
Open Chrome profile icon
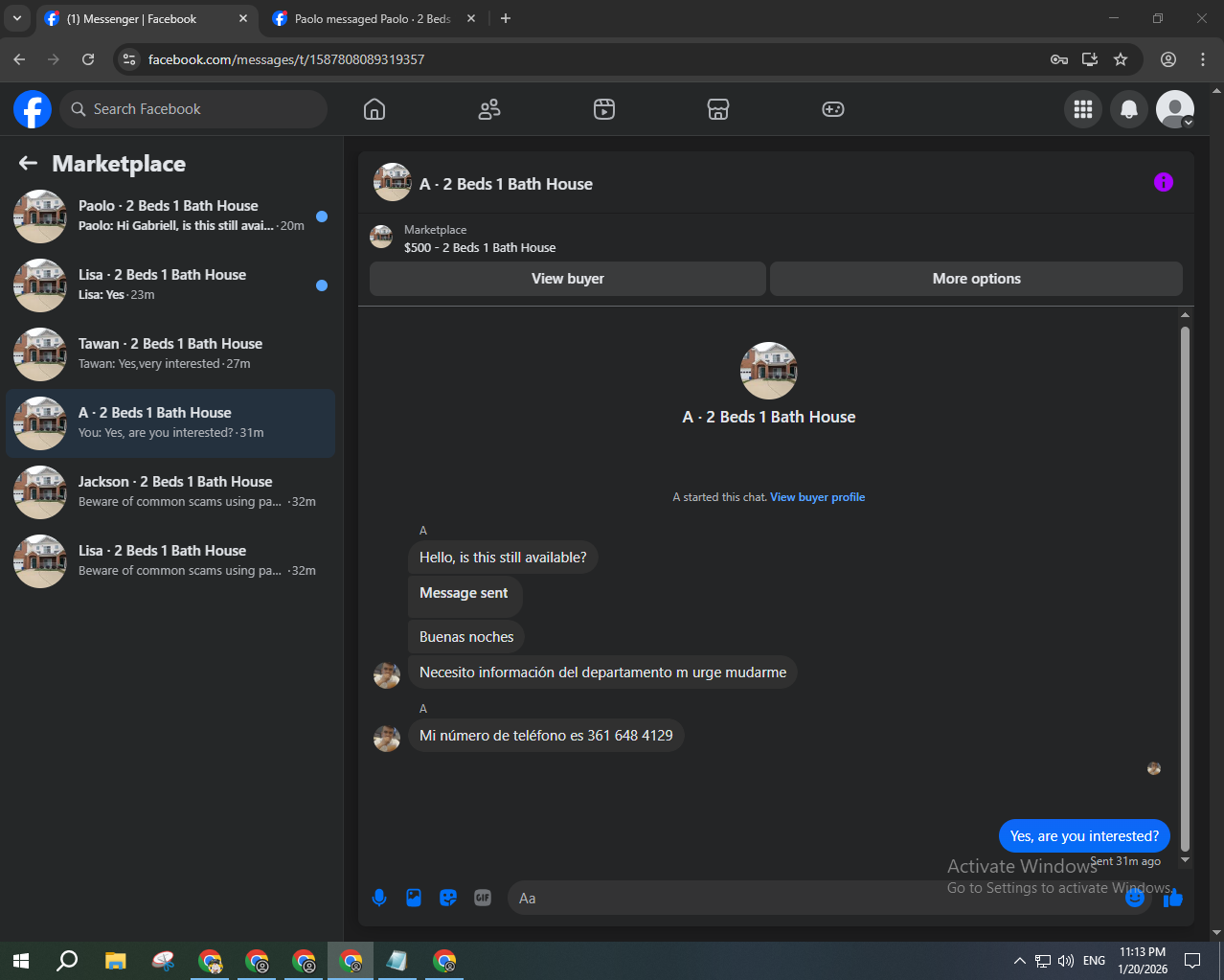[1168, 59]
